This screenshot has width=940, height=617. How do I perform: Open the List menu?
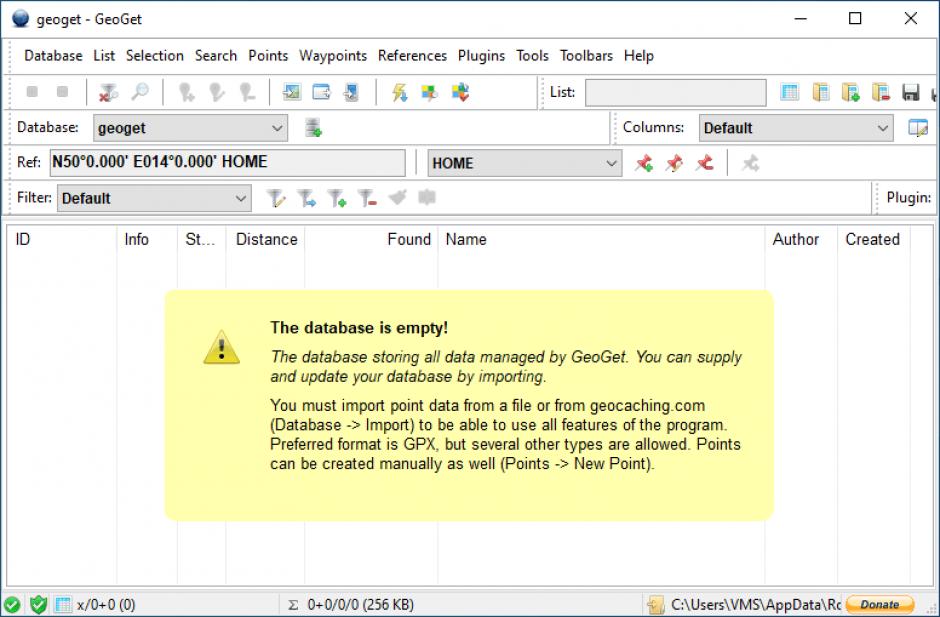point(104,56)
